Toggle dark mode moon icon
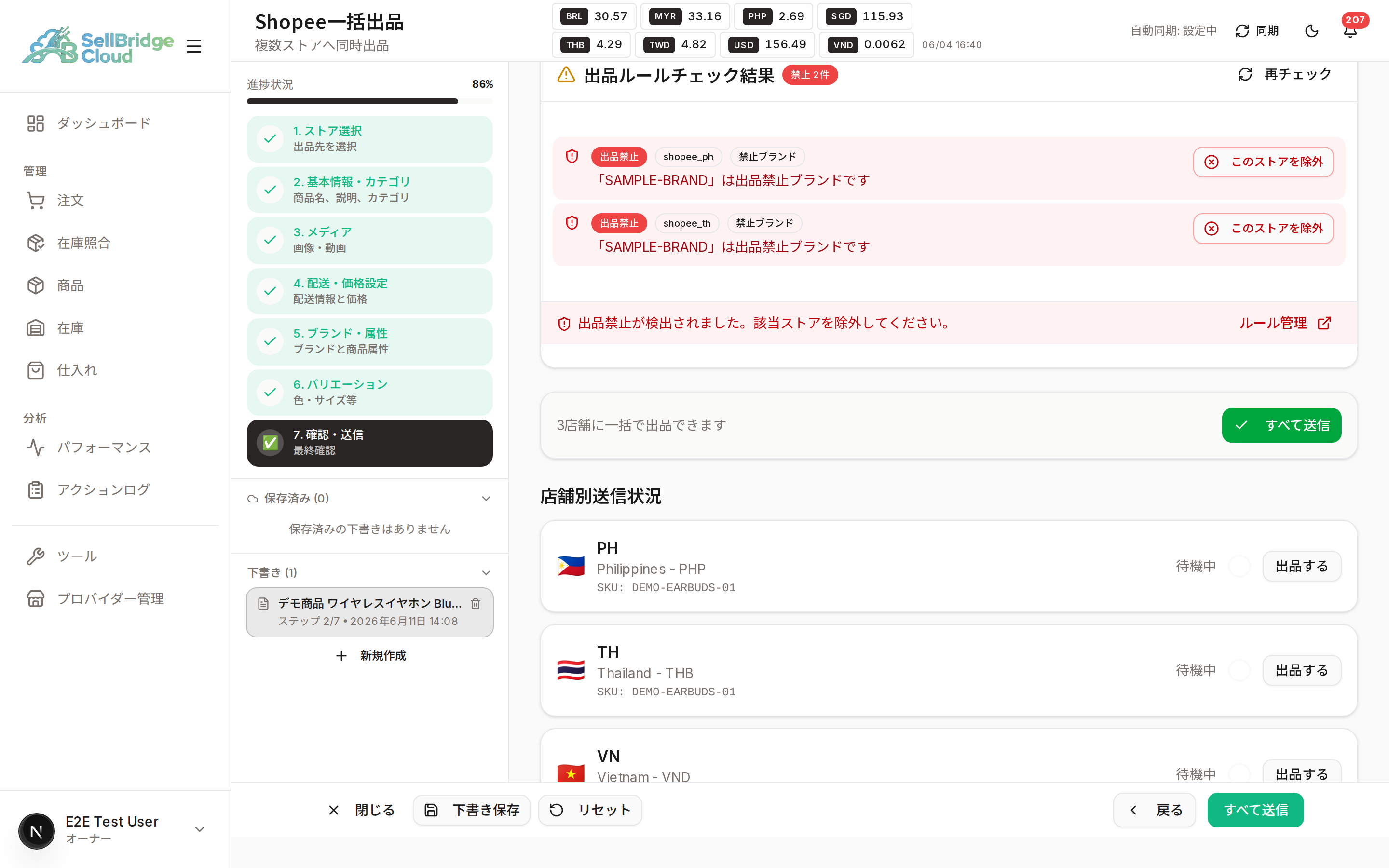This screenshot has height=868, width=1389. 1311,31
